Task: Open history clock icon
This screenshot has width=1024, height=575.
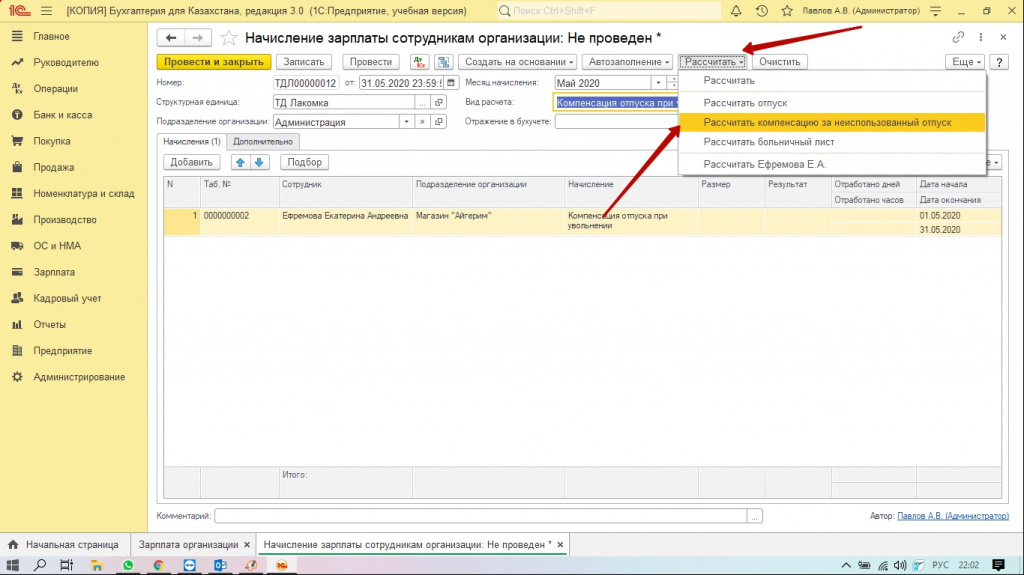Action: pyautogui.click(x=761, y=11)
